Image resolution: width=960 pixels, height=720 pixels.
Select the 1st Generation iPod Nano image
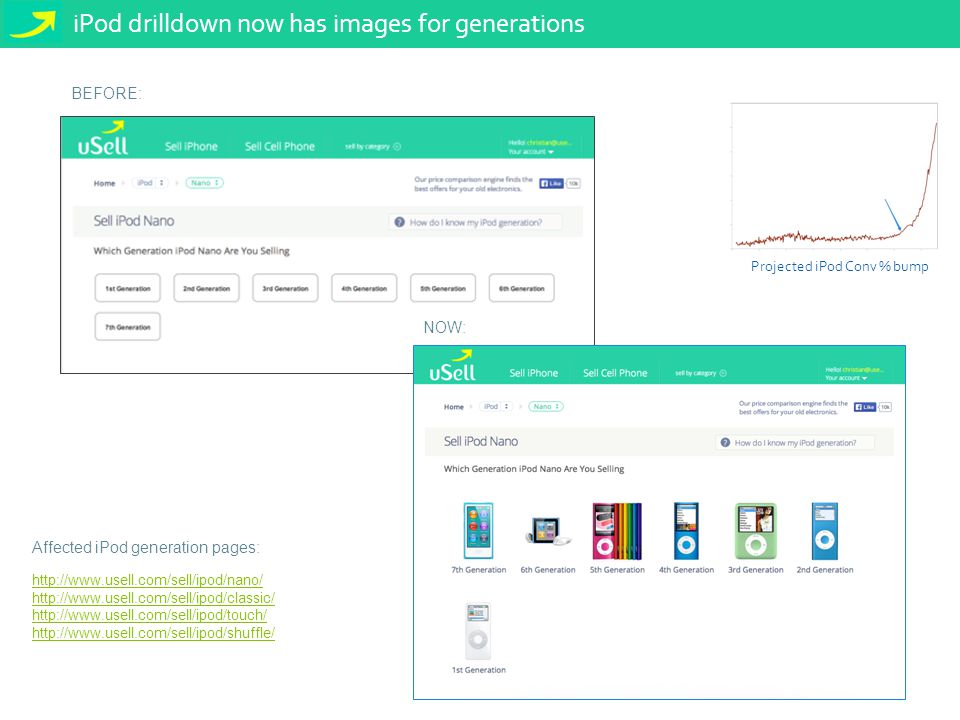tap(478, 631)
